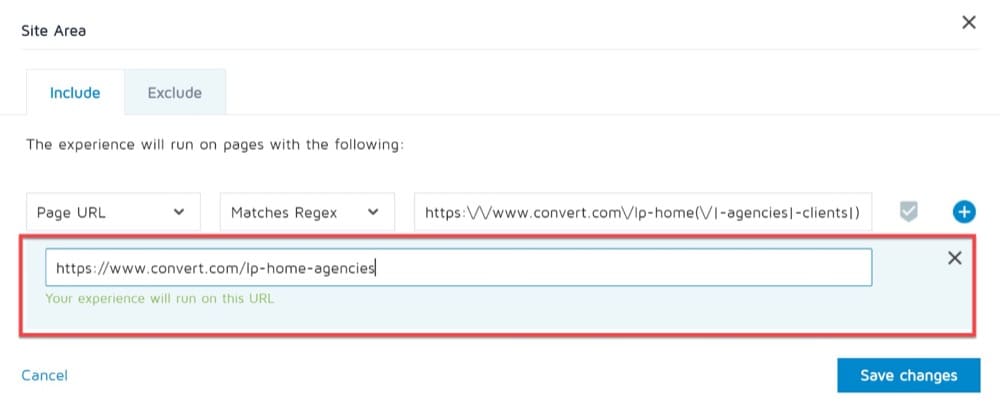Focus the test URL input field
Screen dimensions: 1000x420
[x=459, y=268]
